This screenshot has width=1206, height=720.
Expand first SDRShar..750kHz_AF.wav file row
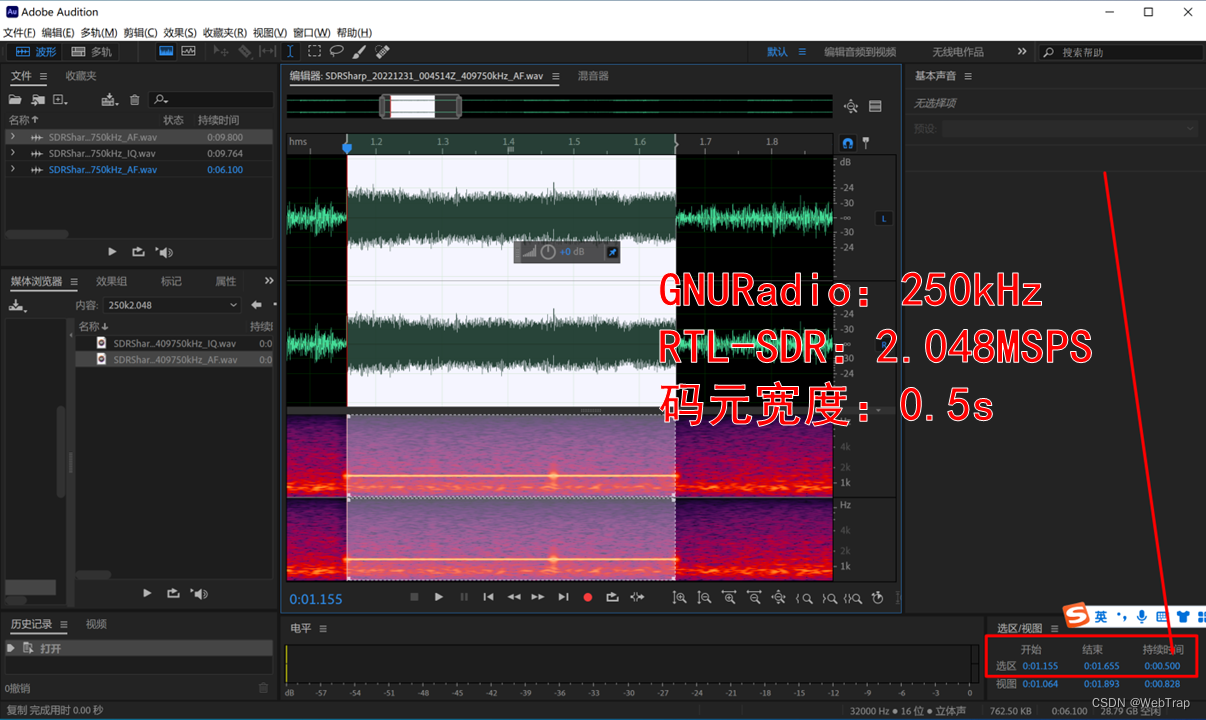[x=12, y=137]
